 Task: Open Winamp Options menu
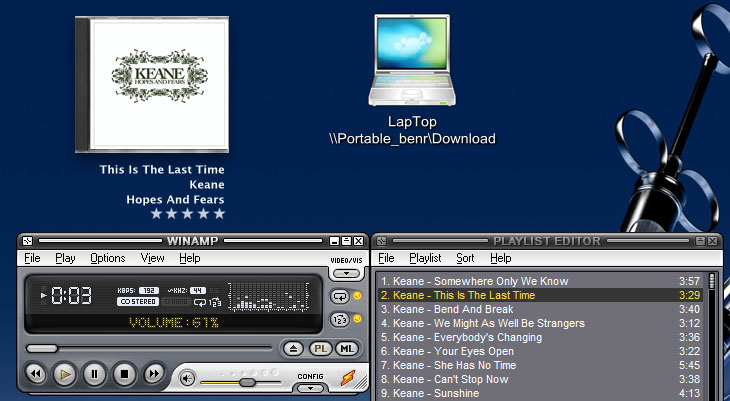108,258
